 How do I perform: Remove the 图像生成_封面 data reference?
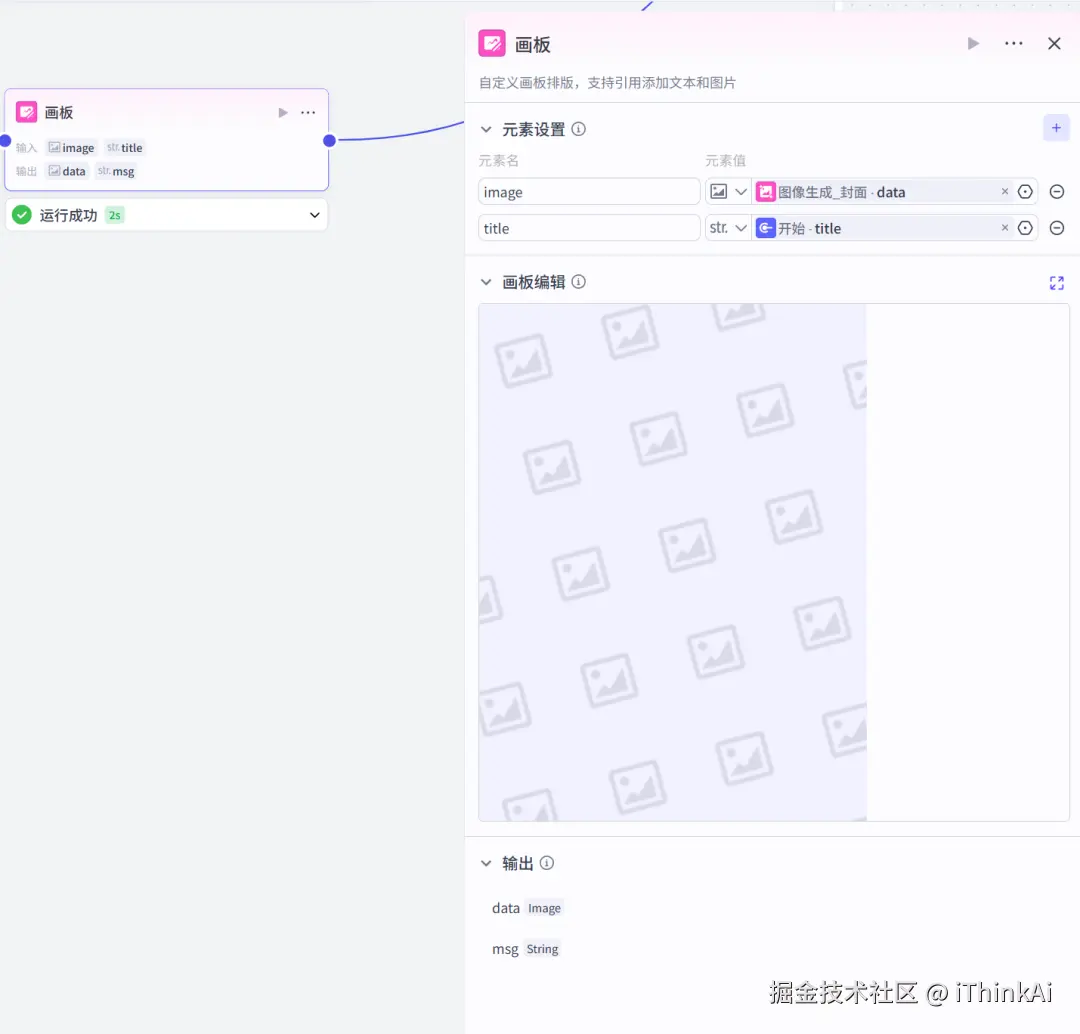[x=1005, y=191]
